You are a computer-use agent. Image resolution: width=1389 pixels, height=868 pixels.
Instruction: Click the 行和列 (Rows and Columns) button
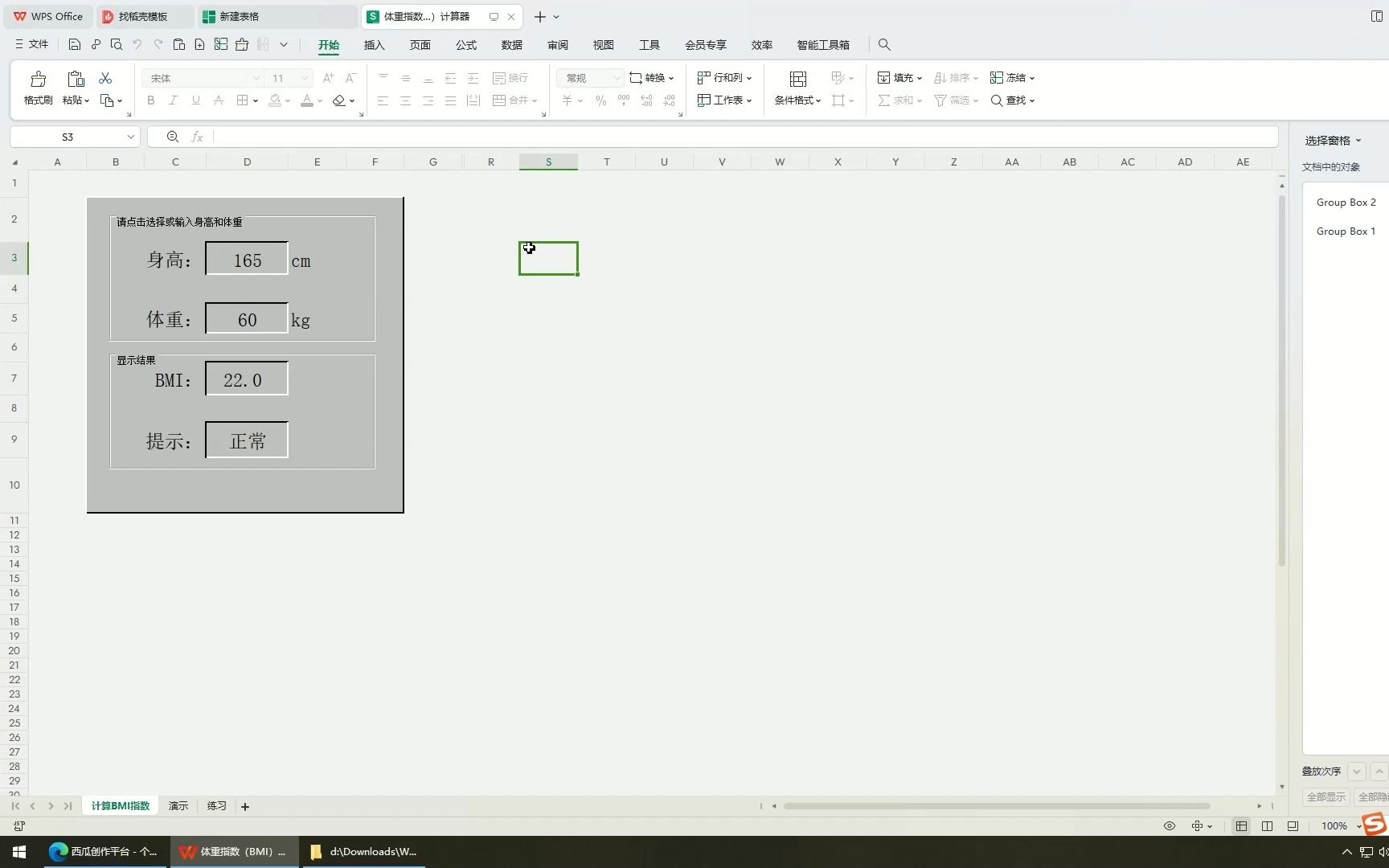(724, 78)
